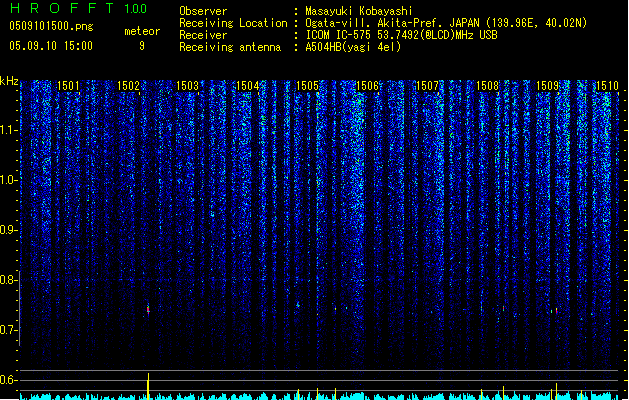The height and width of the screenshot is (400, 629).
Task: Click the 0.7 kHz frequency axis label
Action: 8,330
